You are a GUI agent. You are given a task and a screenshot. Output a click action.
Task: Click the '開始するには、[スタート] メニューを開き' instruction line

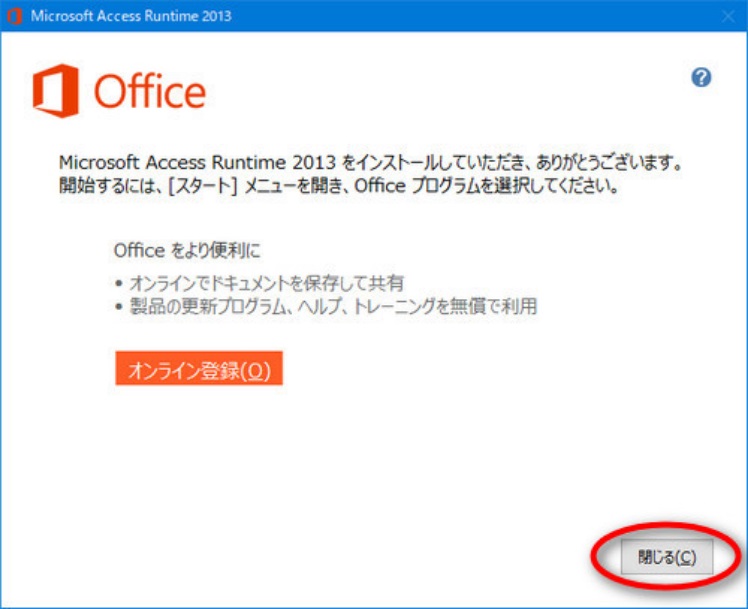(339, 185)
